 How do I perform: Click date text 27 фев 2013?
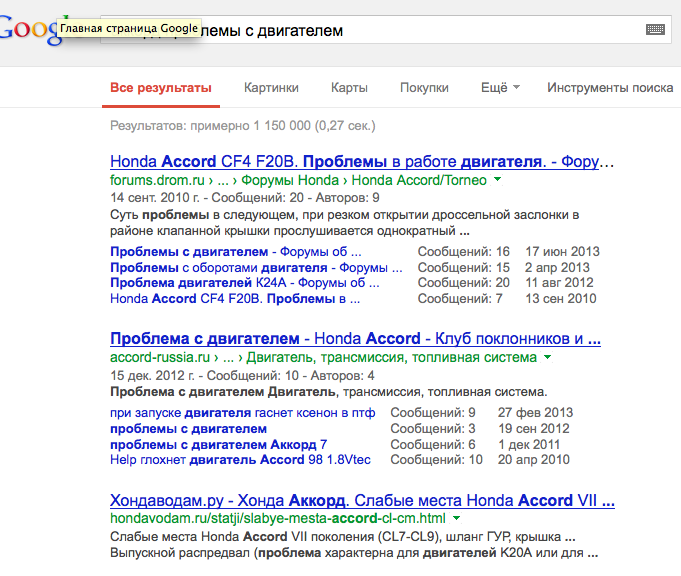536,413
